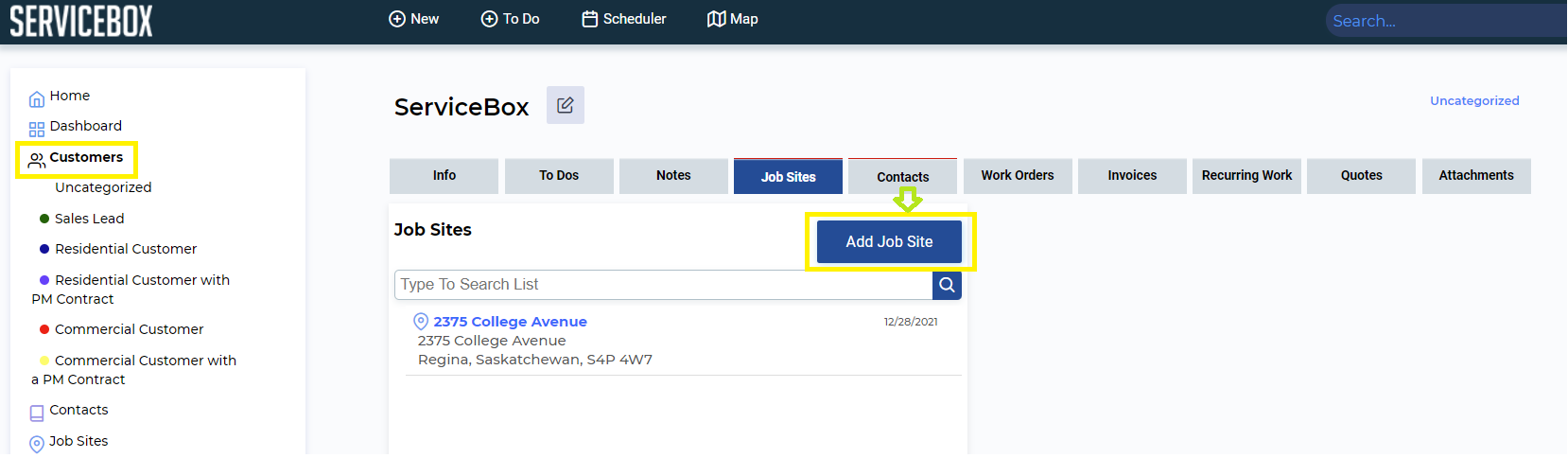Viewport: 1568px width, 458px height.
Task: Go to Home in the sidebar
Action: pyautogui.click(x=69, y=96)
